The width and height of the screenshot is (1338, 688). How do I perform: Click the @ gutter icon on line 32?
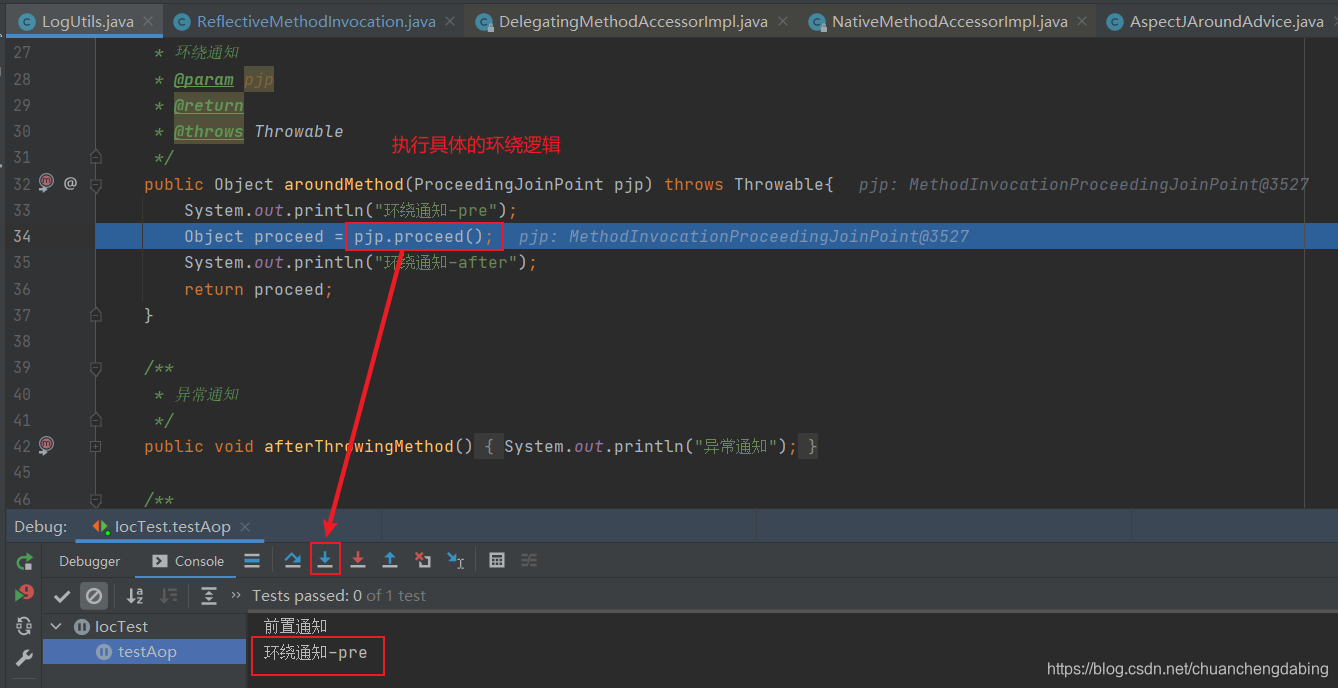[x=70, y=183]
